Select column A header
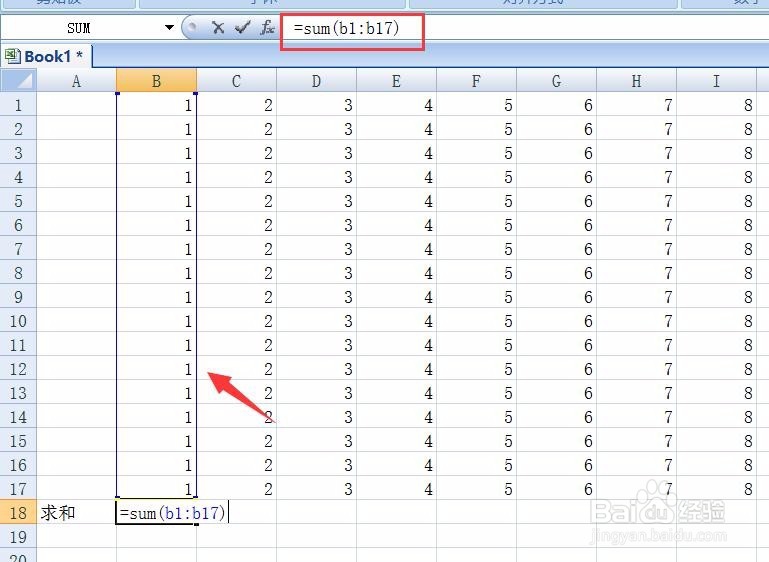The width and height of the screenshot is (769, 562). (x=77, y=80)
